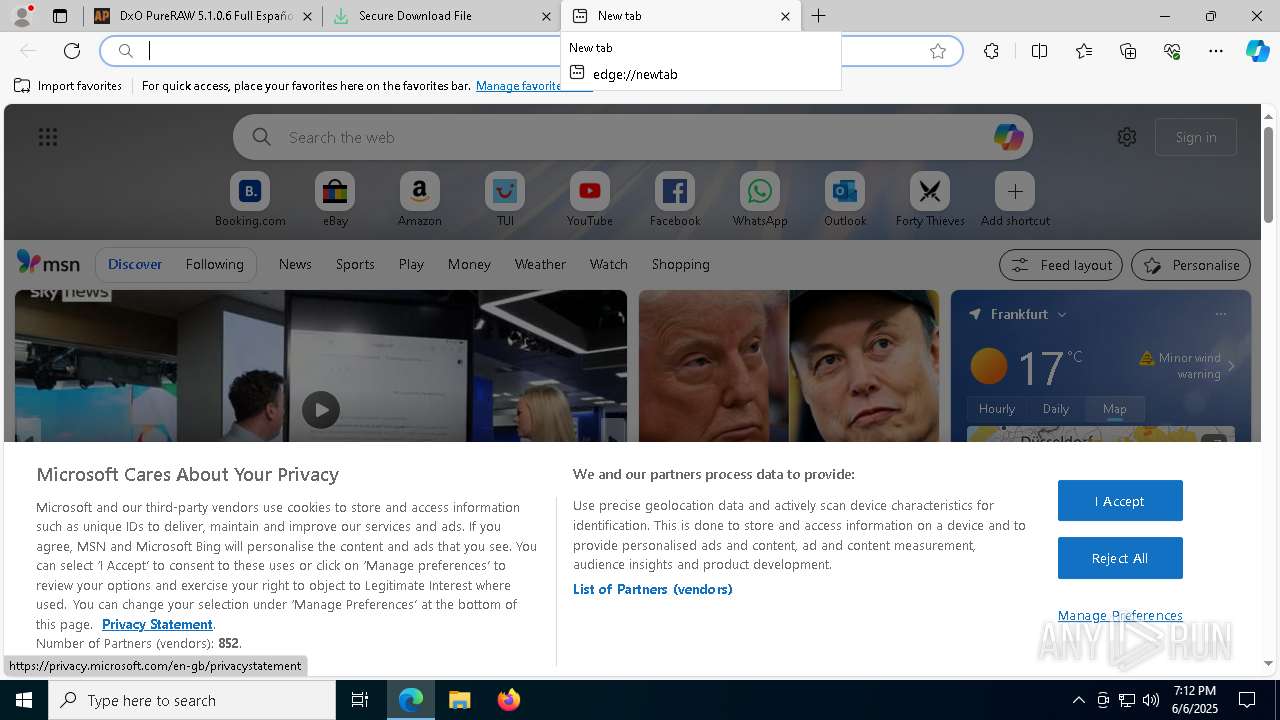Image resolution: width=1280 pixels, height=720 pixels.
Task: Open the Collections icon
Action: pyautogui.click(x=1128, y=51)
